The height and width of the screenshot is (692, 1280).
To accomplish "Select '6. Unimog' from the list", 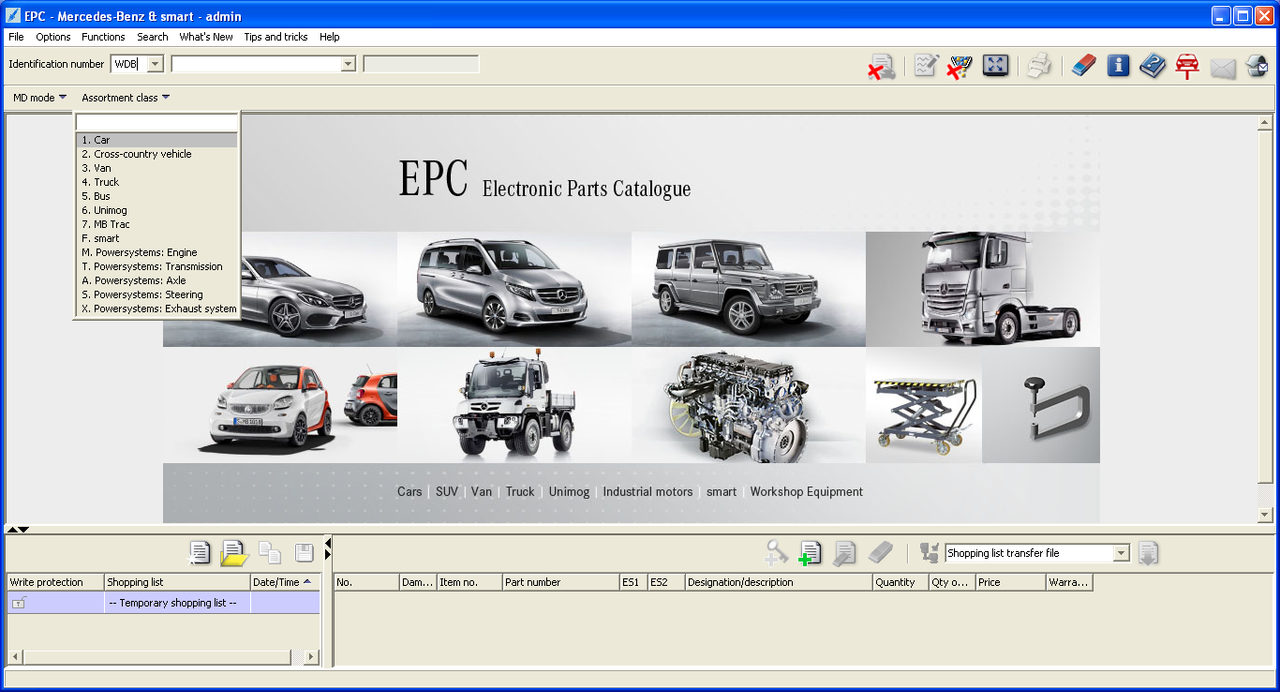I will [157, 210].
